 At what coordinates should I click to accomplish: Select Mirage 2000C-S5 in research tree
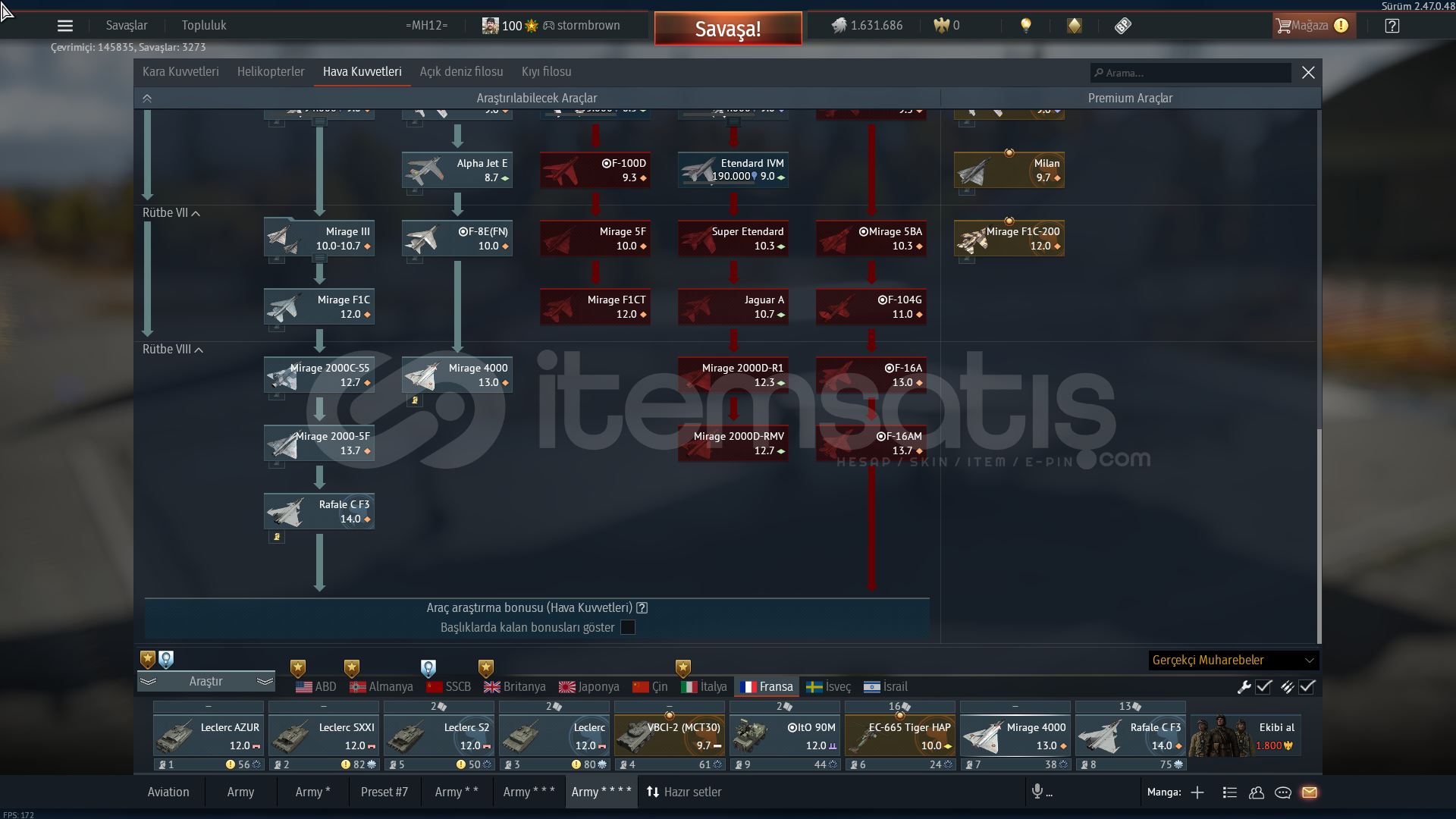(x=319, y=375)
